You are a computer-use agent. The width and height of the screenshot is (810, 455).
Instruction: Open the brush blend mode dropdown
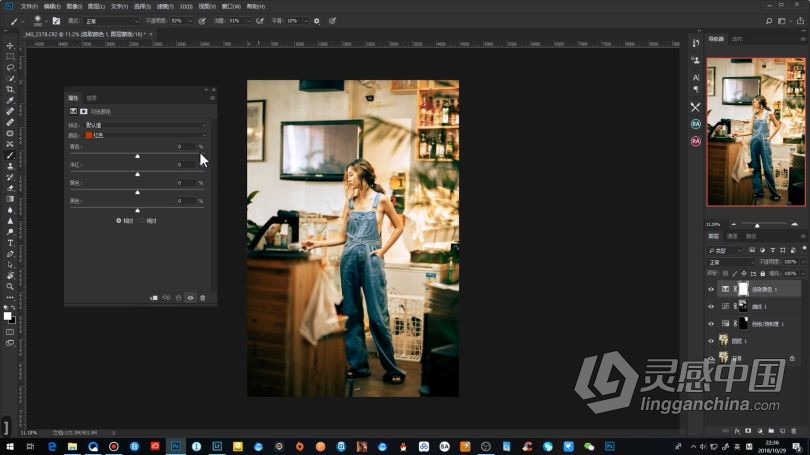click(110, 20)
